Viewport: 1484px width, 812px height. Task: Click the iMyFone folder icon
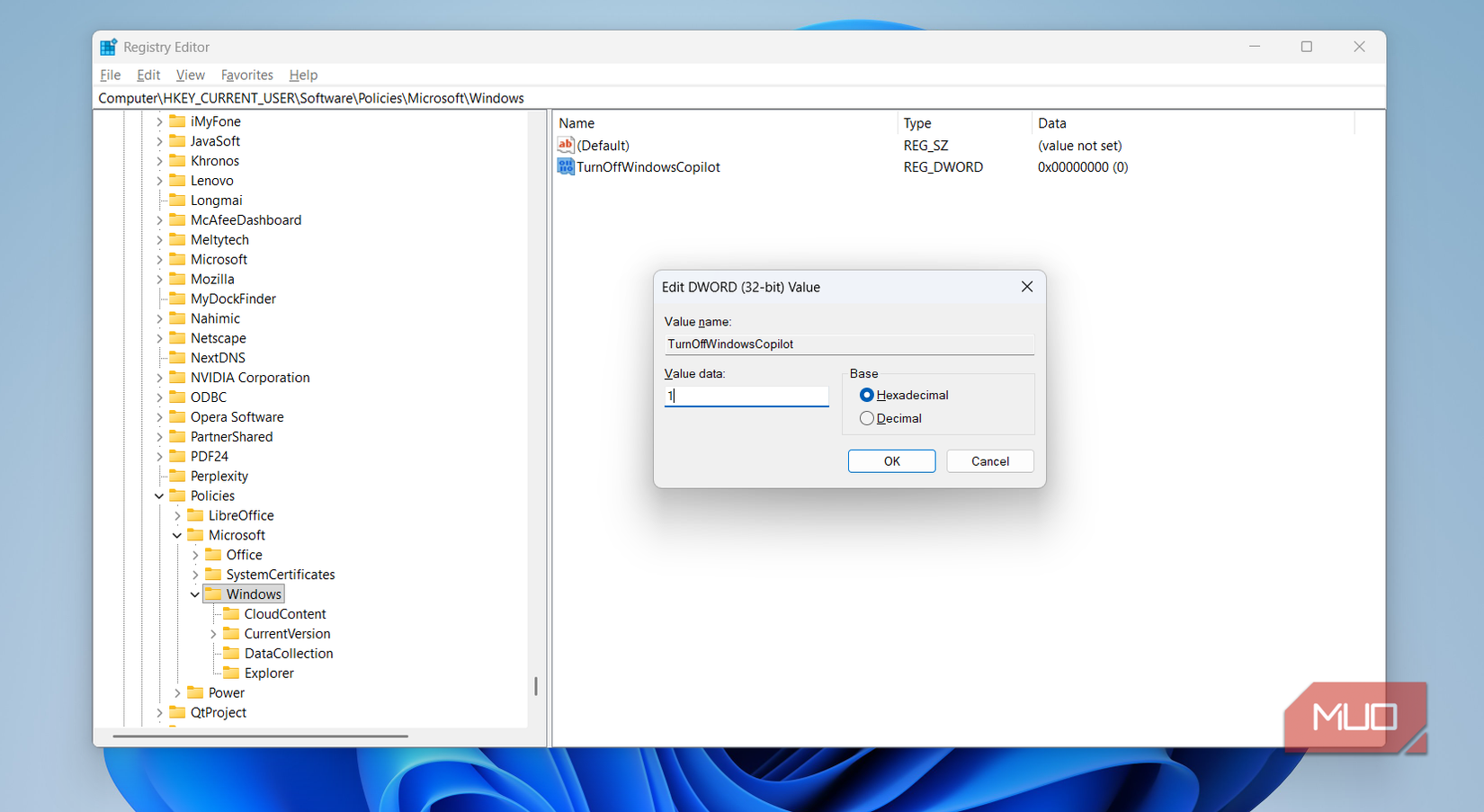177,121
